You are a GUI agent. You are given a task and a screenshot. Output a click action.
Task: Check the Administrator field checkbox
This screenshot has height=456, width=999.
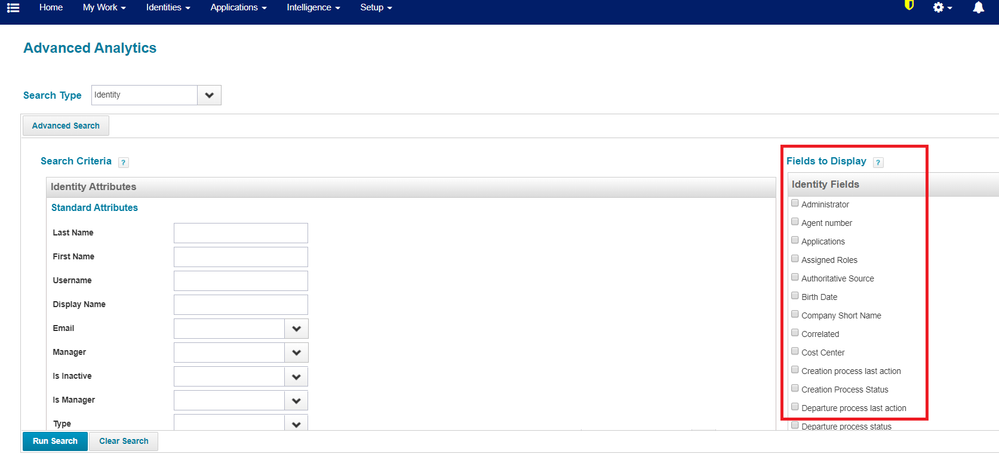tap(795, 203)
